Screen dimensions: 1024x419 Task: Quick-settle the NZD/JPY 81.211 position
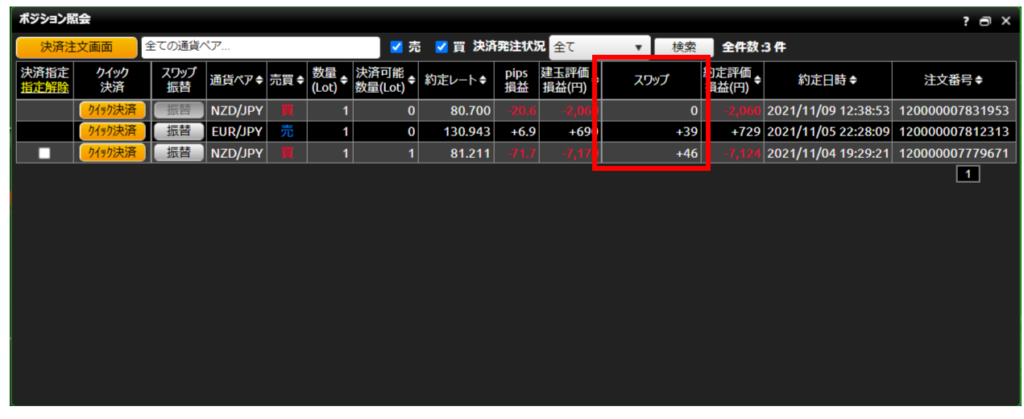(x=112, y=153)
